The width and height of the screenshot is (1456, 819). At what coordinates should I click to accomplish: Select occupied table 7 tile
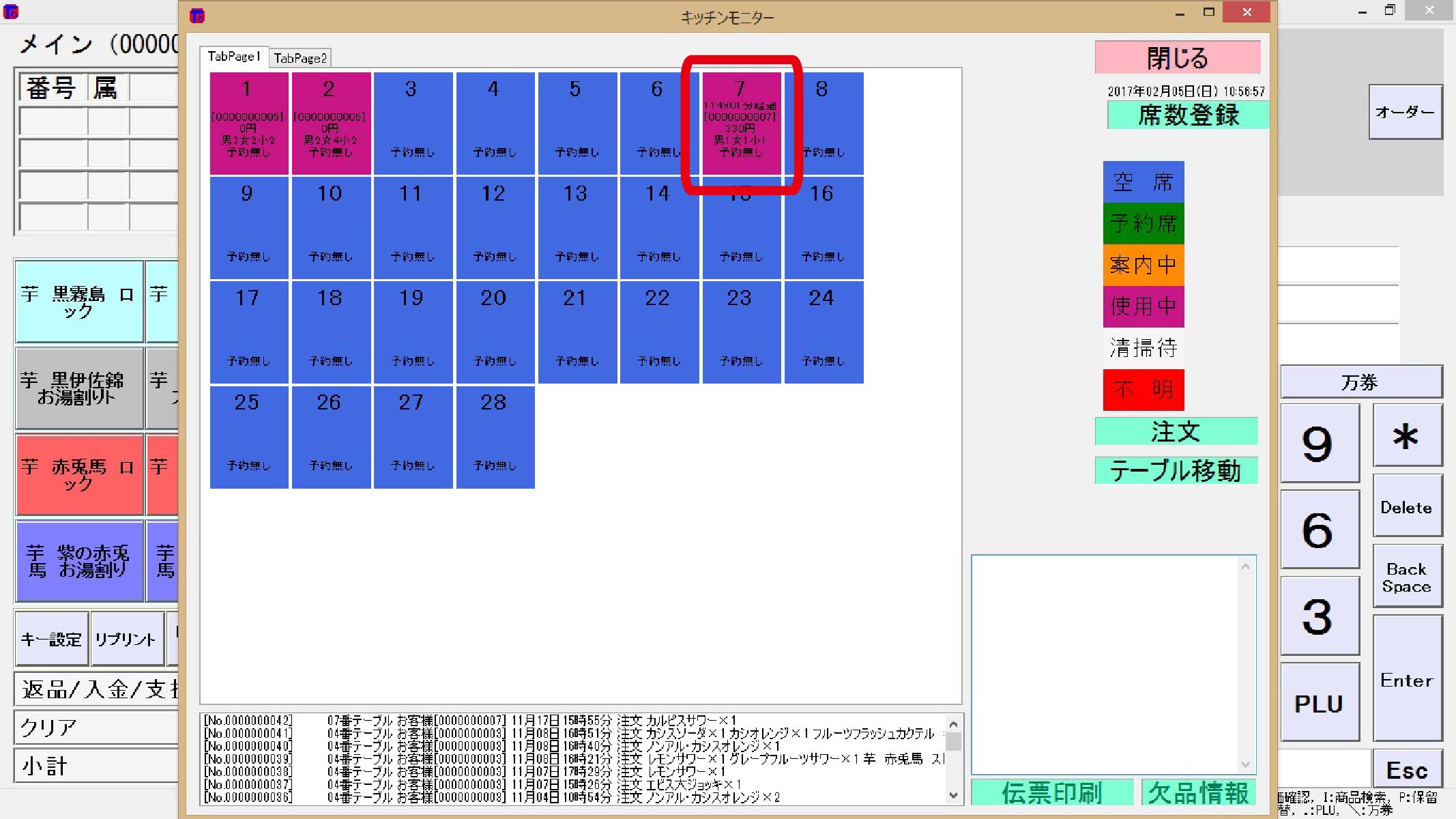[741, 124]
